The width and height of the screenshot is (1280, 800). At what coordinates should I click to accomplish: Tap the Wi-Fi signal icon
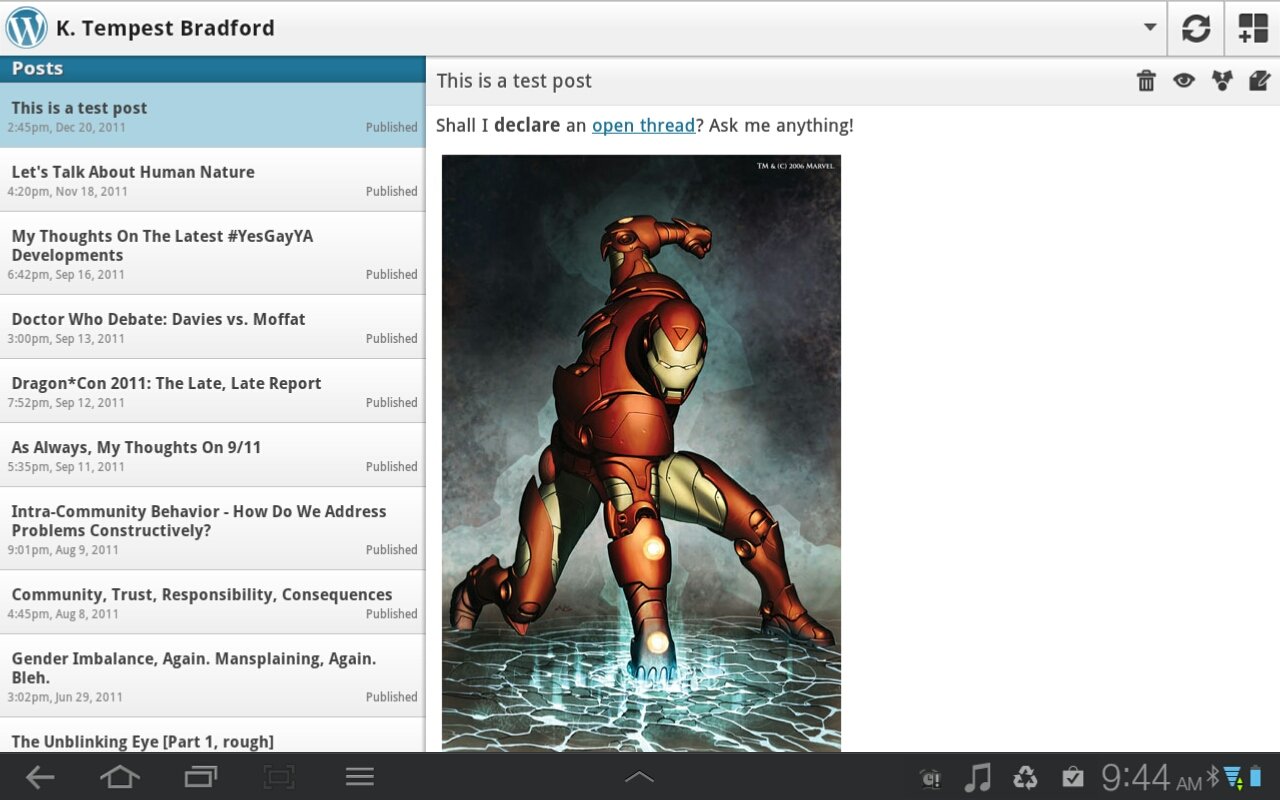(x=1233, y=777)
